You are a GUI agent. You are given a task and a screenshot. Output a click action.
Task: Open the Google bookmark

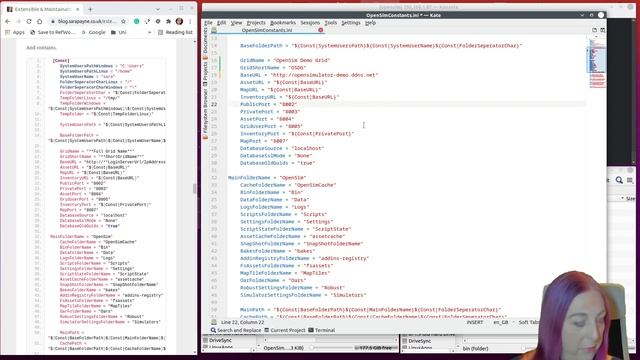[x=93, y=32]
